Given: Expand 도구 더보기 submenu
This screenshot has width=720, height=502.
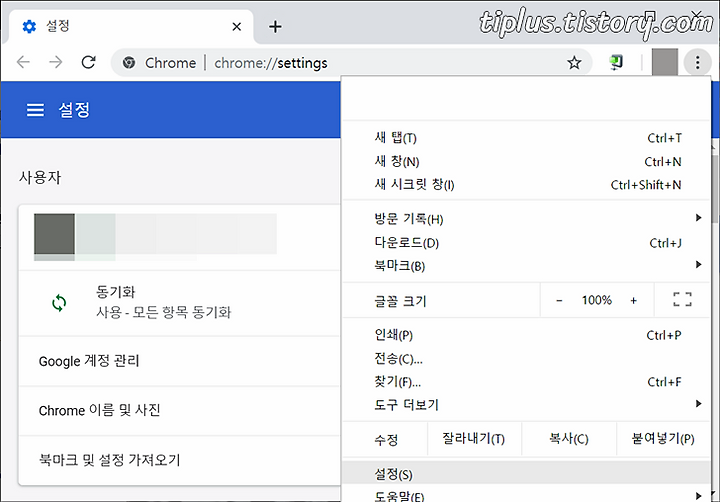Looking at the screenshot, I should [526, 405].
